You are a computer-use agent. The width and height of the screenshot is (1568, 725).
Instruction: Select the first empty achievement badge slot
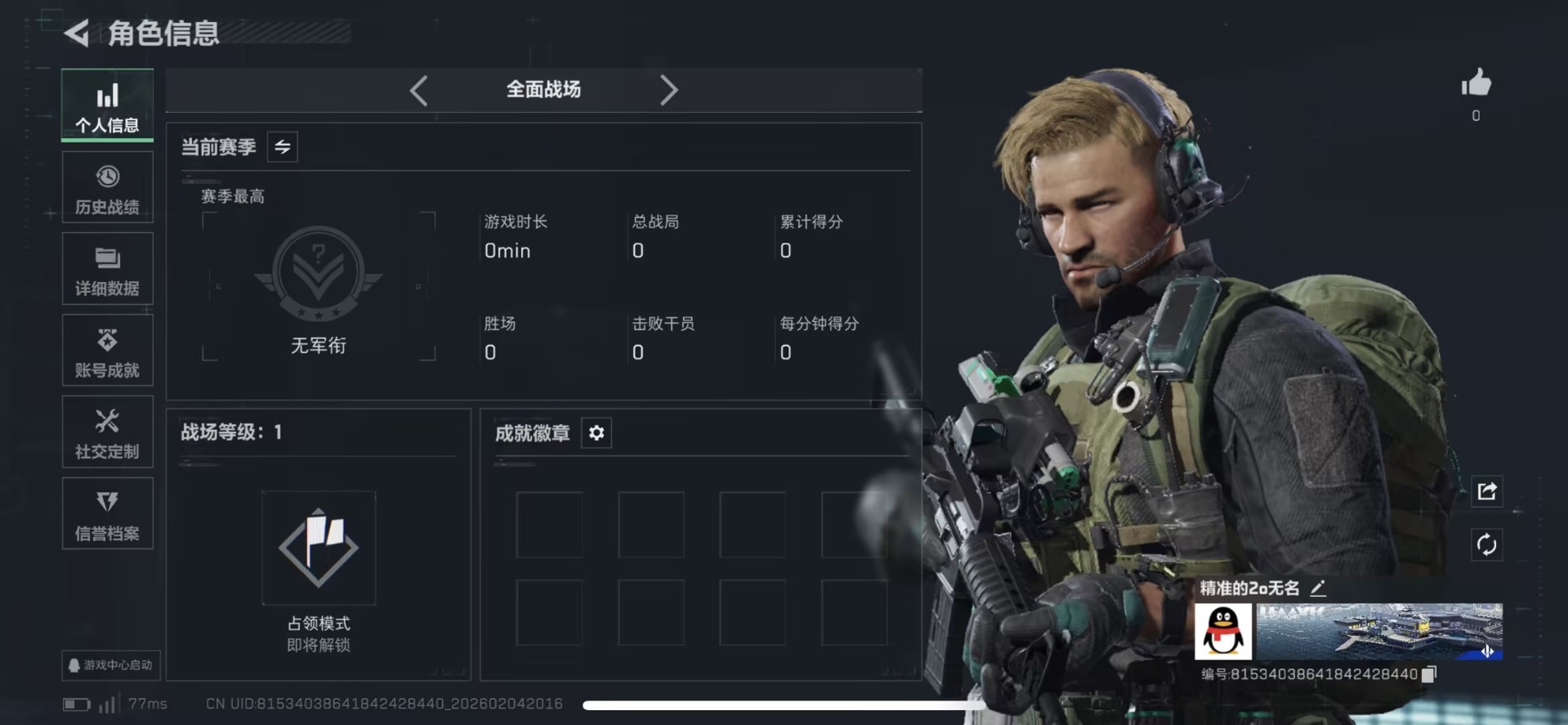point(549,525)
